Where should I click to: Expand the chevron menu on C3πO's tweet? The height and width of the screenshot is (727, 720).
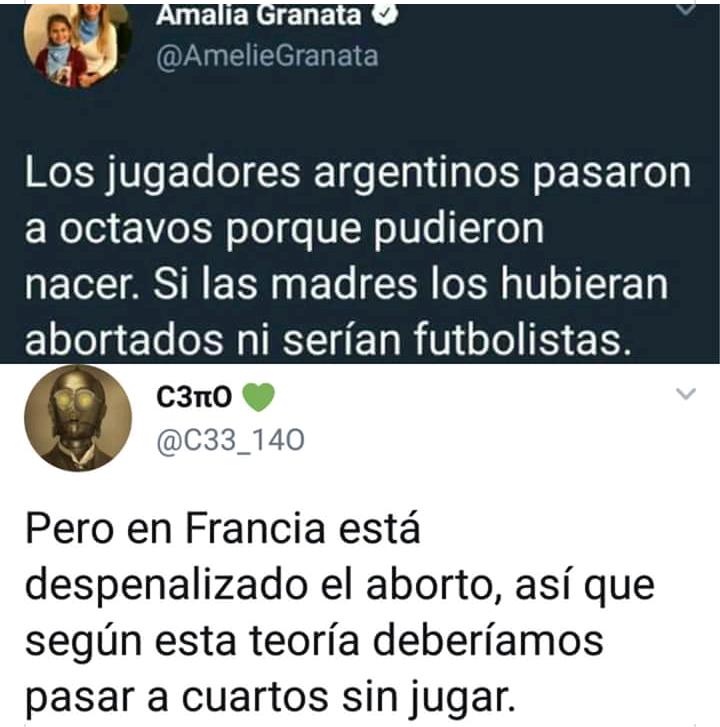[x=686, y=394]
